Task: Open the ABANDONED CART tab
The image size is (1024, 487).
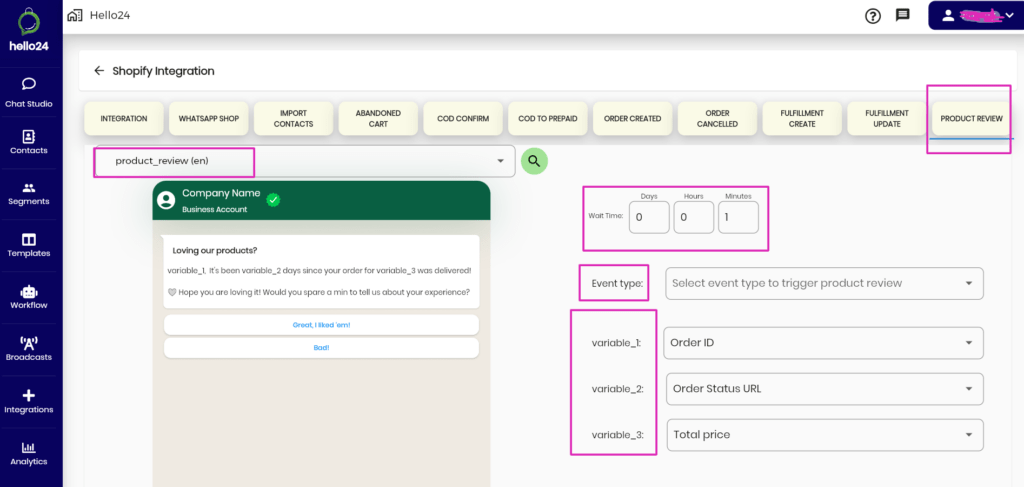Action: coord(378,119)
